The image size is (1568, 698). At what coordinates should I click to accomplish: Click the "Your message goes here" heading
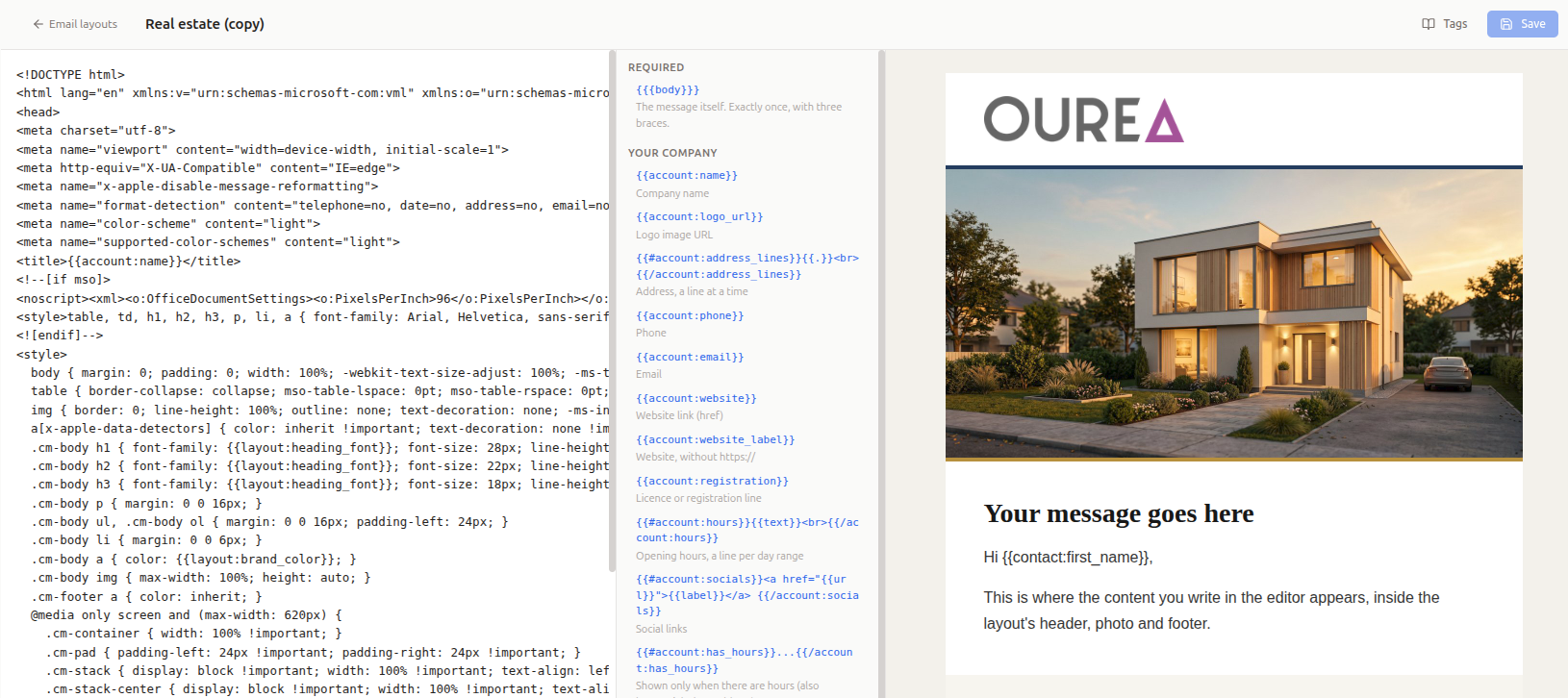pyautogui.click(x=1119, y=514)
